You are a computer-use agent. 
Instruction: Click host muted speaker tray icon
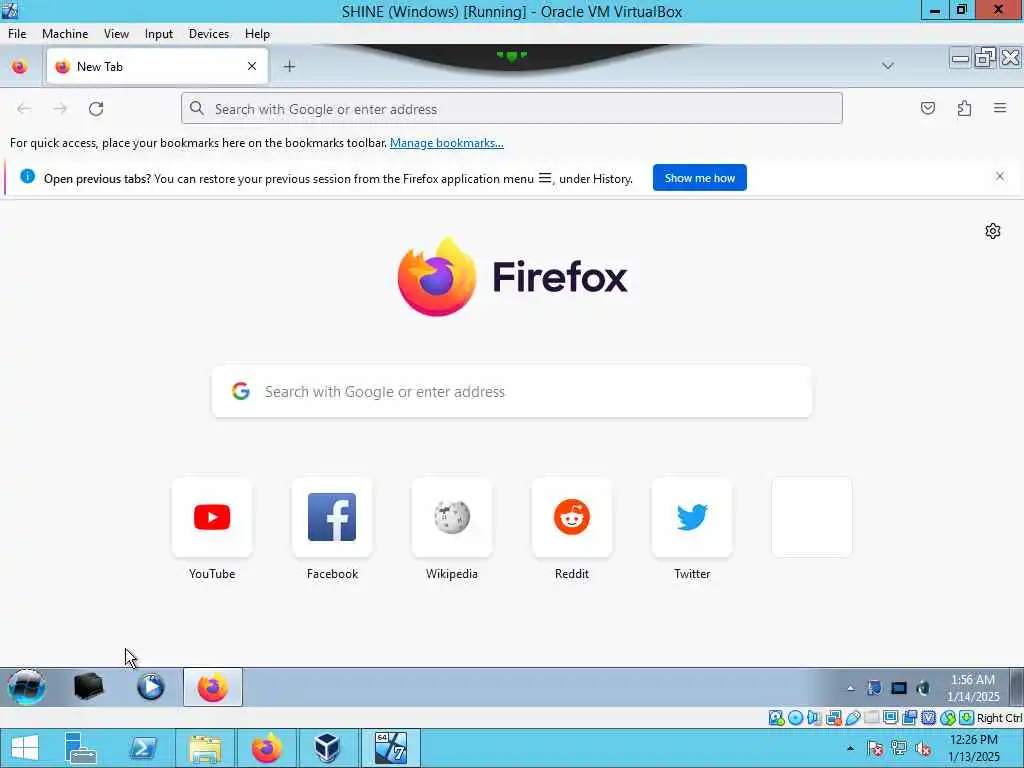923,748
